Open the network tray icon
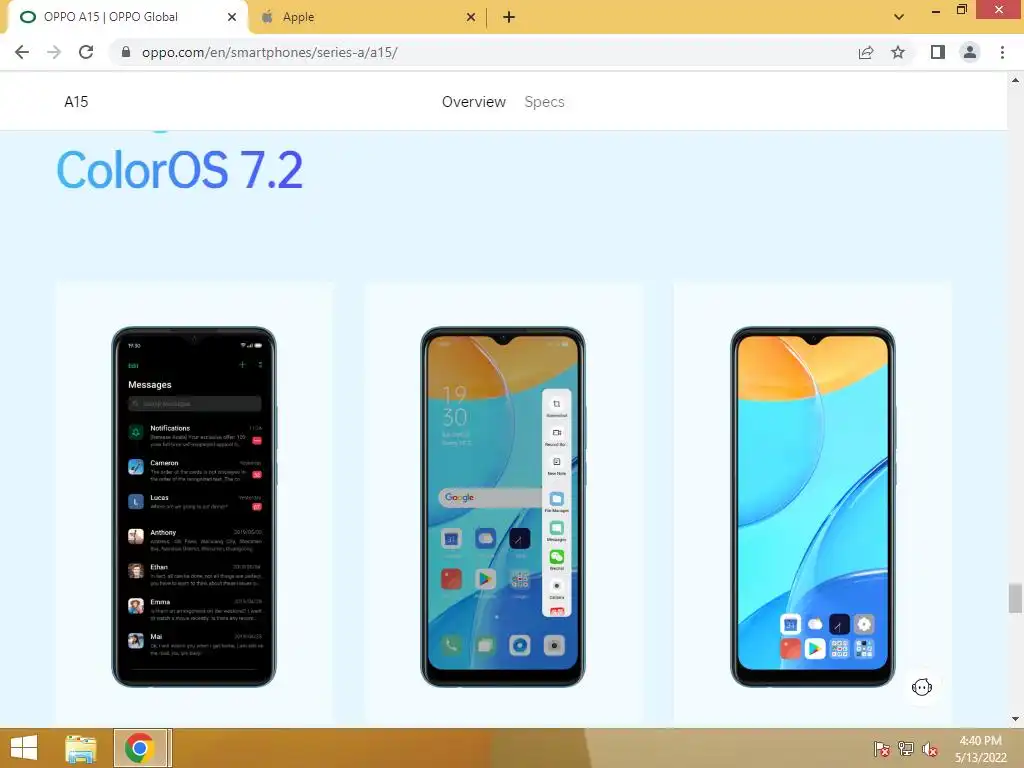 click(x=906, y=749)
